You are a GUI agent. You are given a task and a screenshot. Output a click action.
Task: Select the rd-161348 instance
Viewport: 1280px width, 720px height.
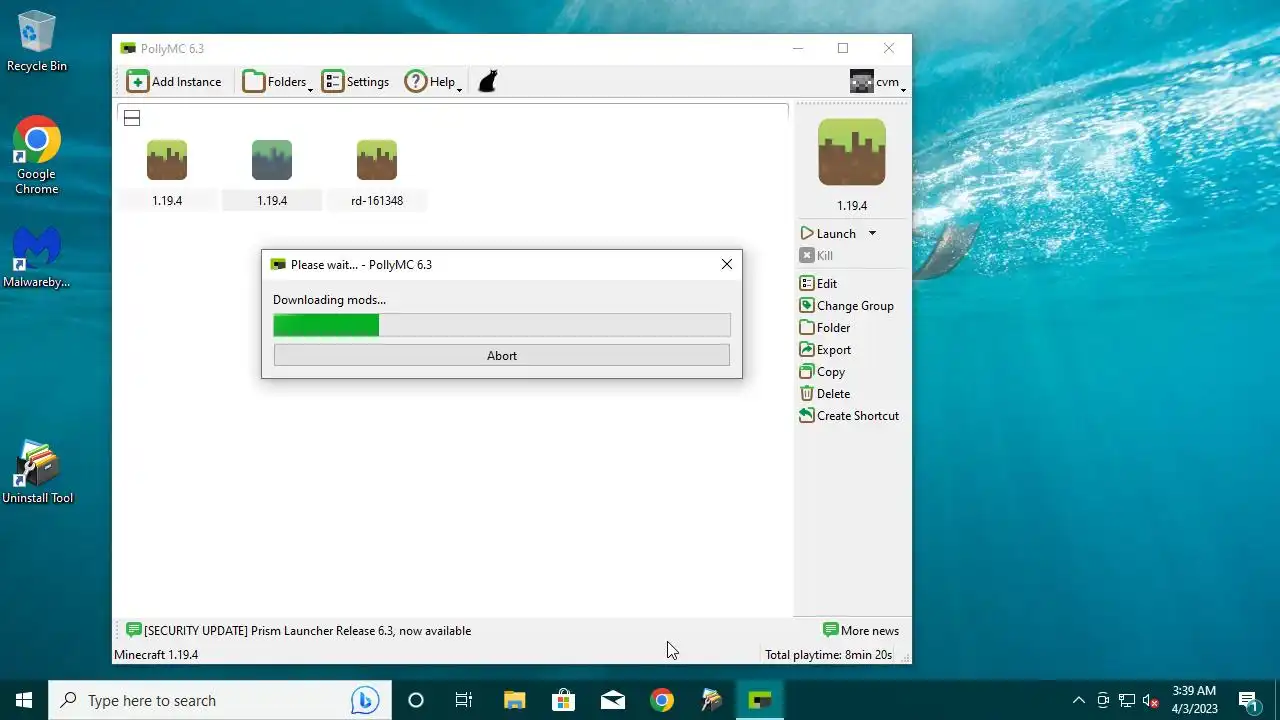(x=377, y=173)
